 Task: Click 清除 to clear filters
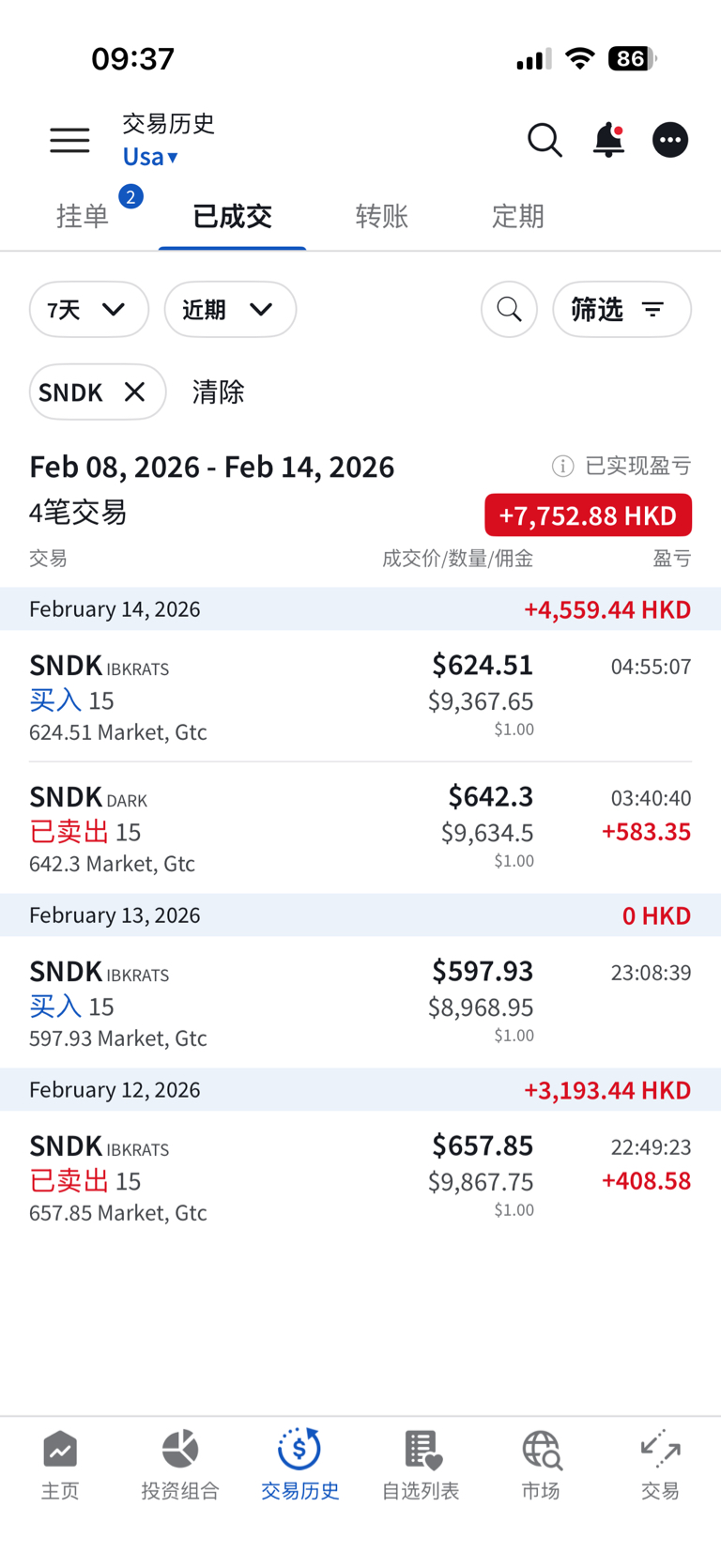coord(218,392)
